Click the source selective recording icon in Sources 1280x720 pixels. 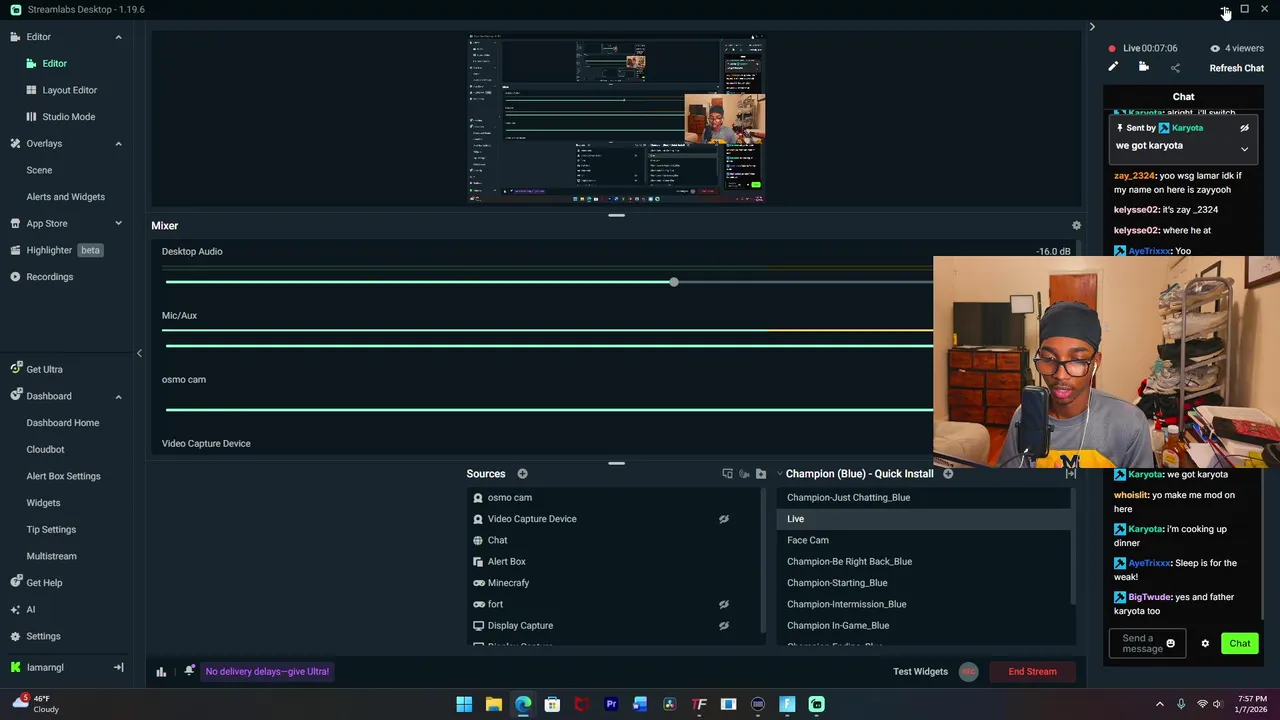pos(727,474)
